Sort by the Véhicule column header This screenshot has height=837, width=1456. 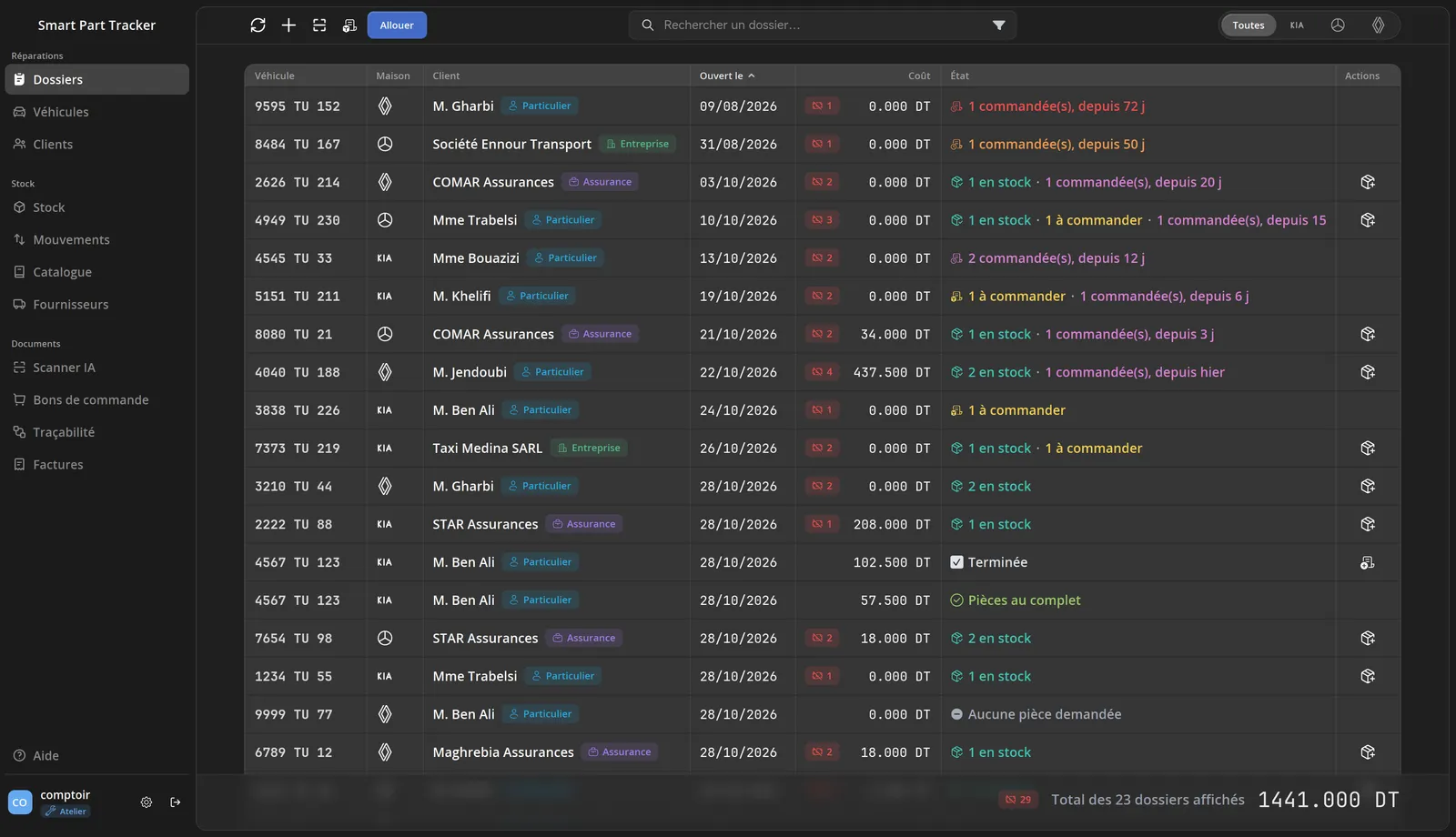click(275, 76)
